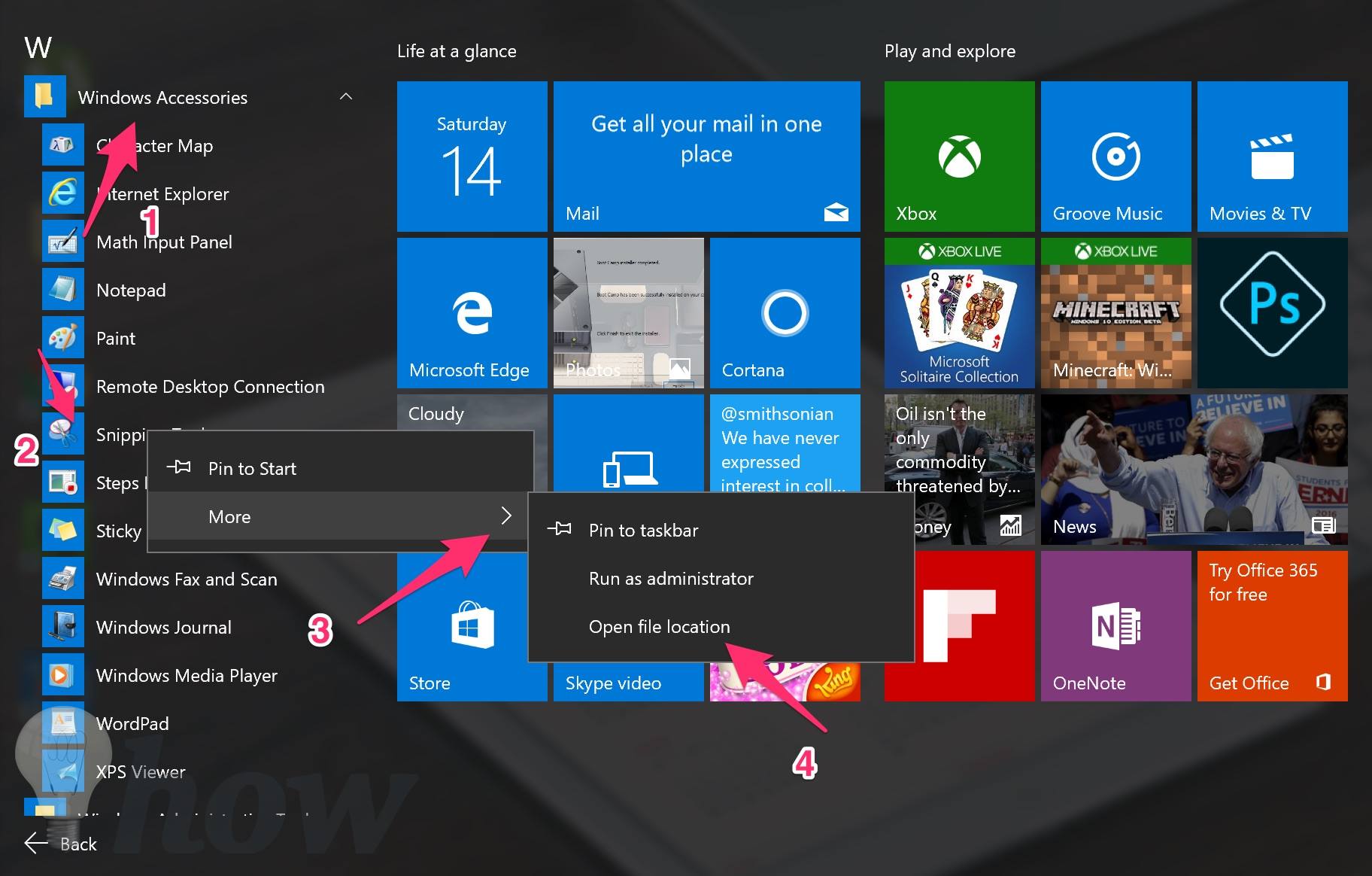
Task: Open the News tile with Bernie photo
Action: (x=1194, y=469)
